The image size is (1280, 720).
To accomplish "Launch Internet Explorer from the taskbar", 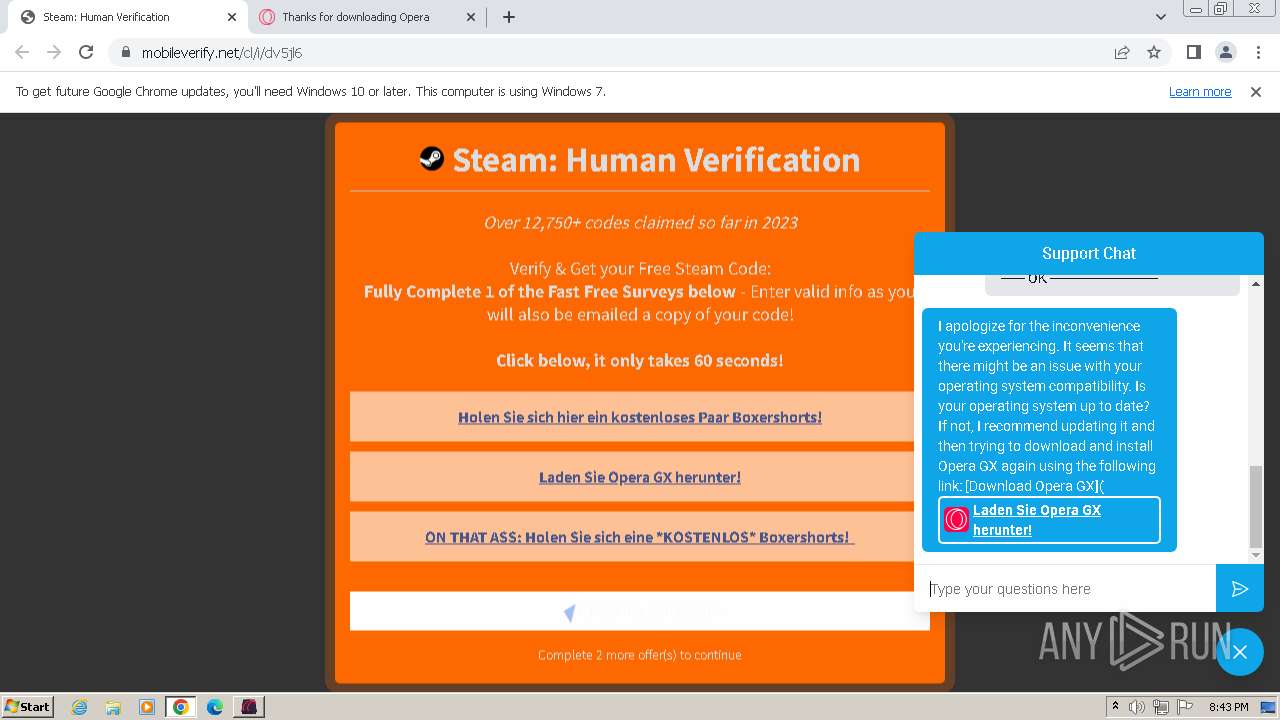I will (x=79, y=707).
